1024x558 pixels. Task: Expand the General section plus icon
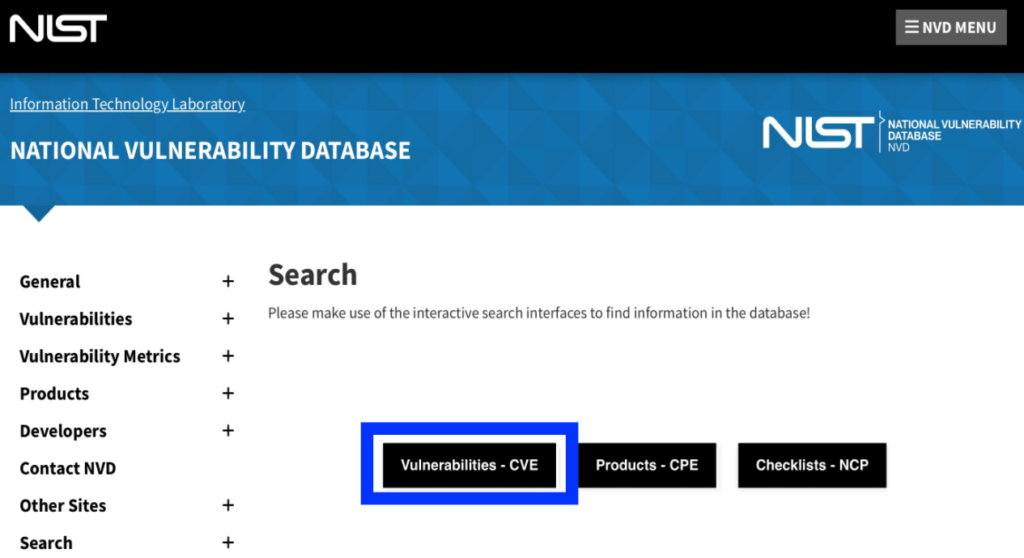click(x=228, y=282)
